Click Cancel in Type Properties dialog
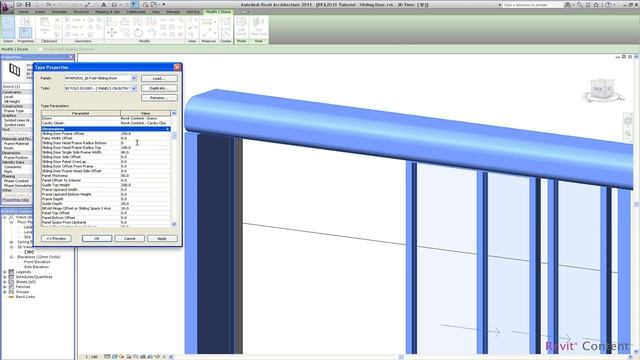Screen dimensions: 640x360 pos(129,238)
